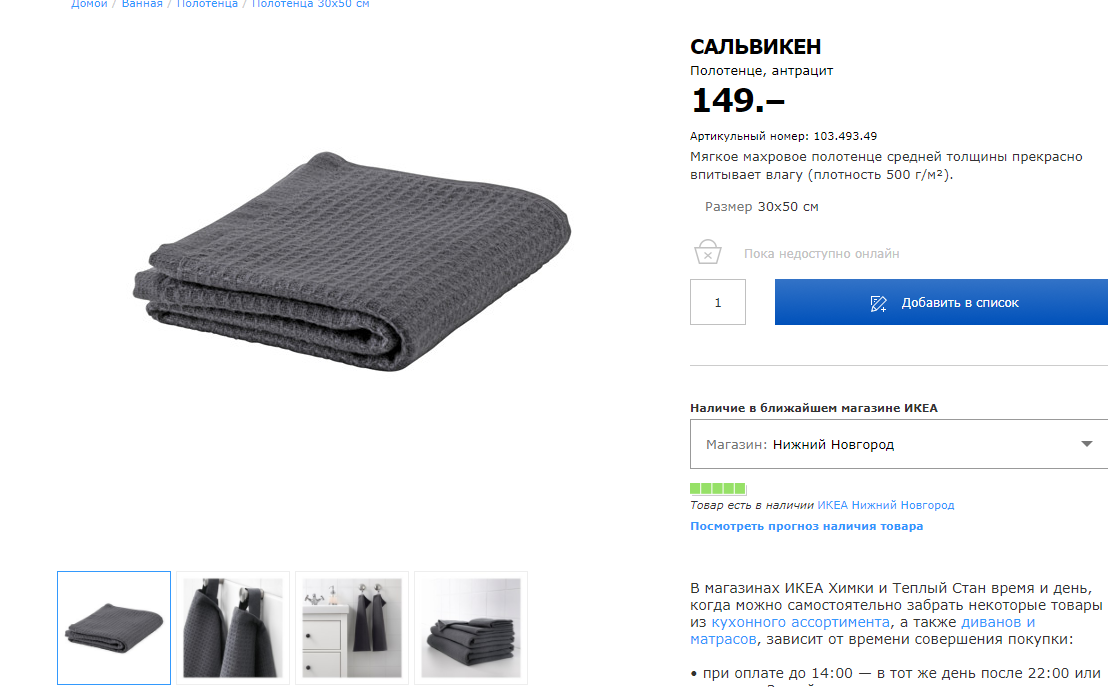This screenshot has width=1108, height=687.
Task: Select the bathroom cabinet scene thumbnail
Action: tap(352, 628)
